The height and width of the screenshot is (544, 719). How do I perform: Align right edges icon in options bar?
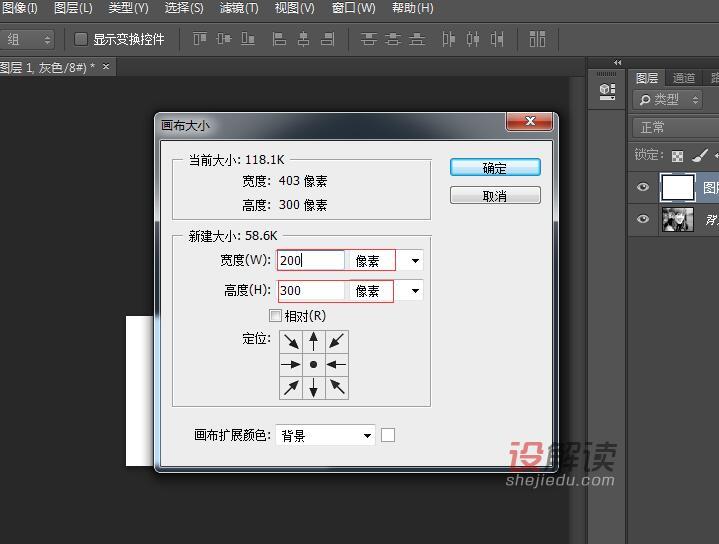(x=327, y=39)
